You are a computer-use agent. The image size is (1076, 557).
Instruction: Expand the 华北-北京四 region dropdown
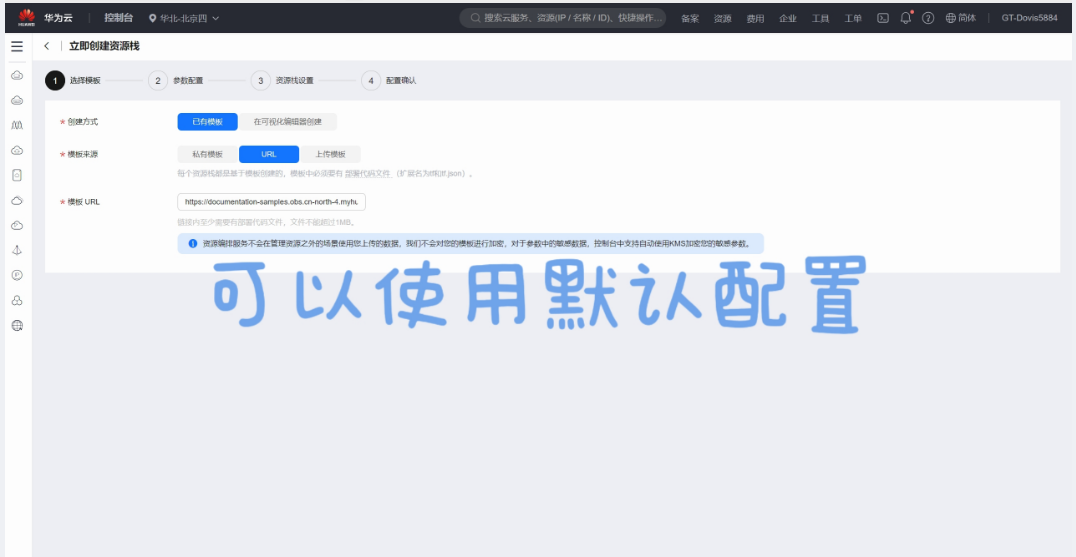pos(184,18)
